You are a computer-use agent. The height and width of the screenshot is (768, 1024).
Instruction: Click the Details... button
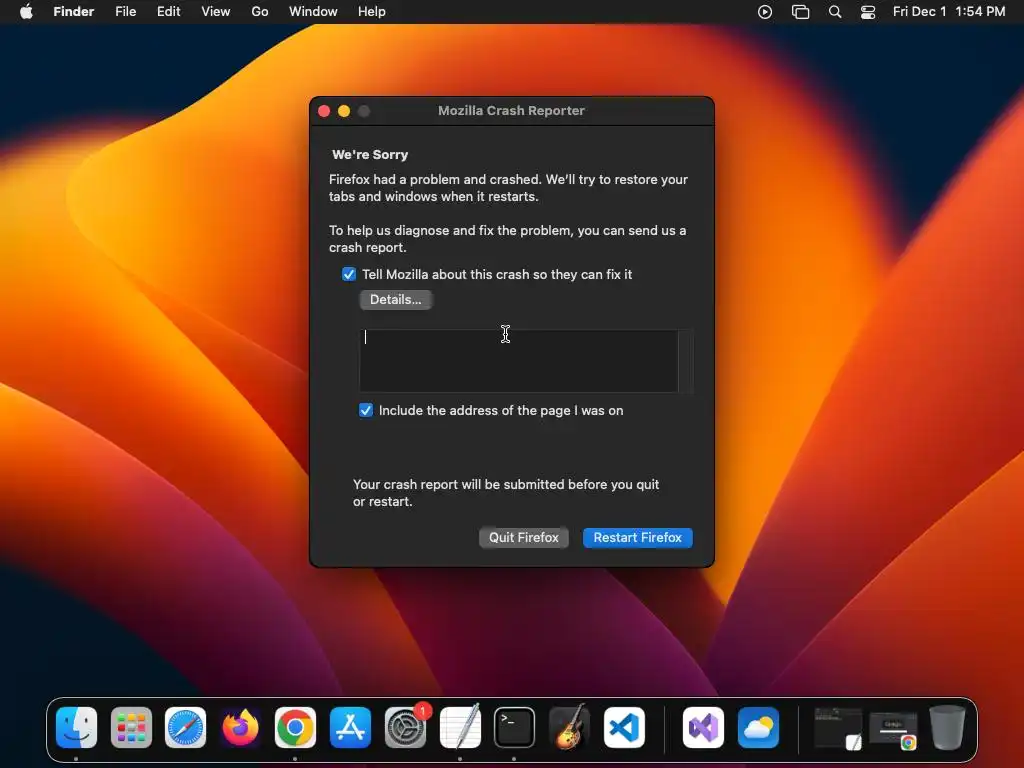[x=396, y=300]
